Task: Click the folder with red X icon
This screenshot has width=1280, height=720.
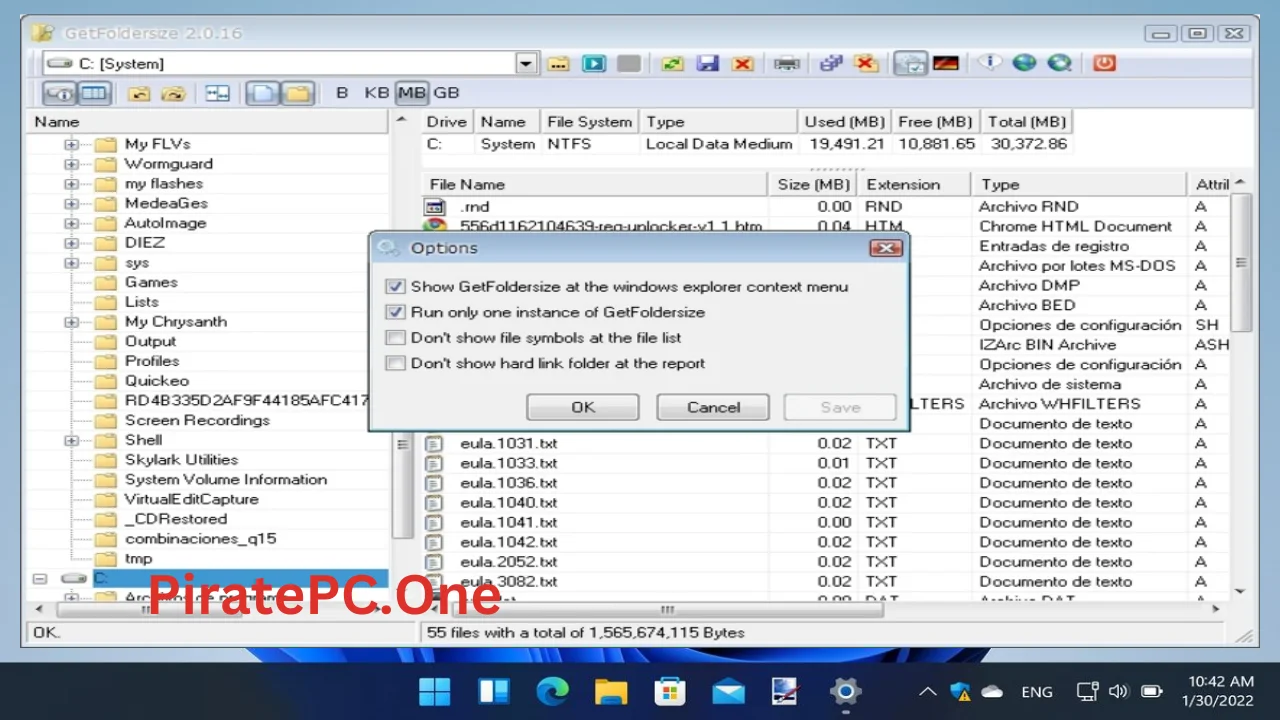Action: [866, 63]
